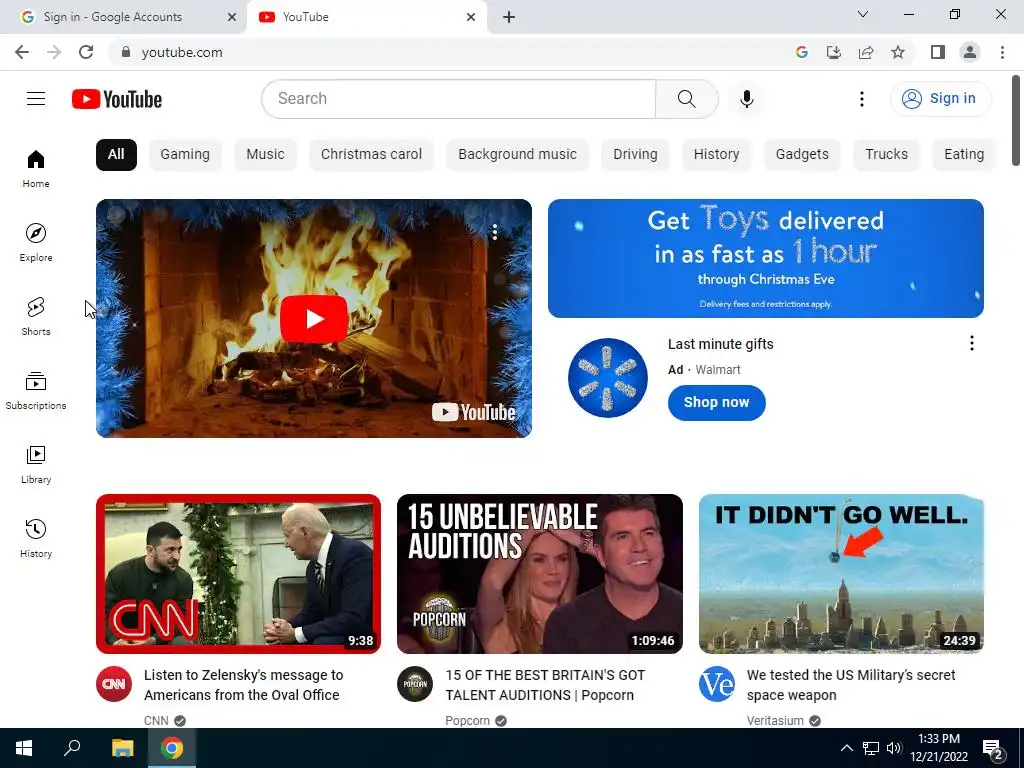Click the youtube.com address bar
Image resolution: width=1024 pixels, height=768 pixels.
(x=451, y=52)
